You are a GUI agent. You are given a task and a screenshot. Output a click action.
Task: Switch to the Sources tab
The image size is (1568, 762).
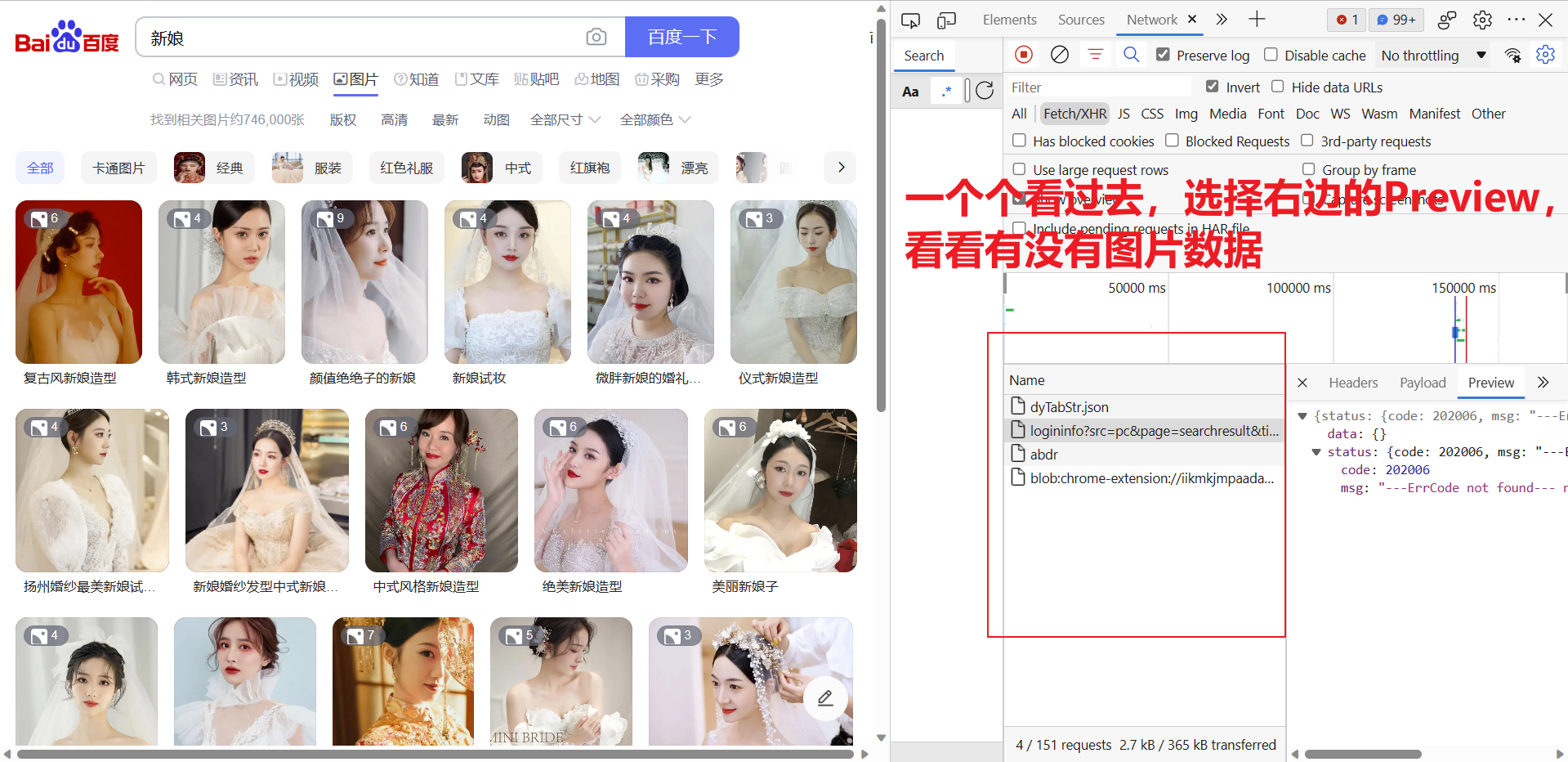point(1081,20)
